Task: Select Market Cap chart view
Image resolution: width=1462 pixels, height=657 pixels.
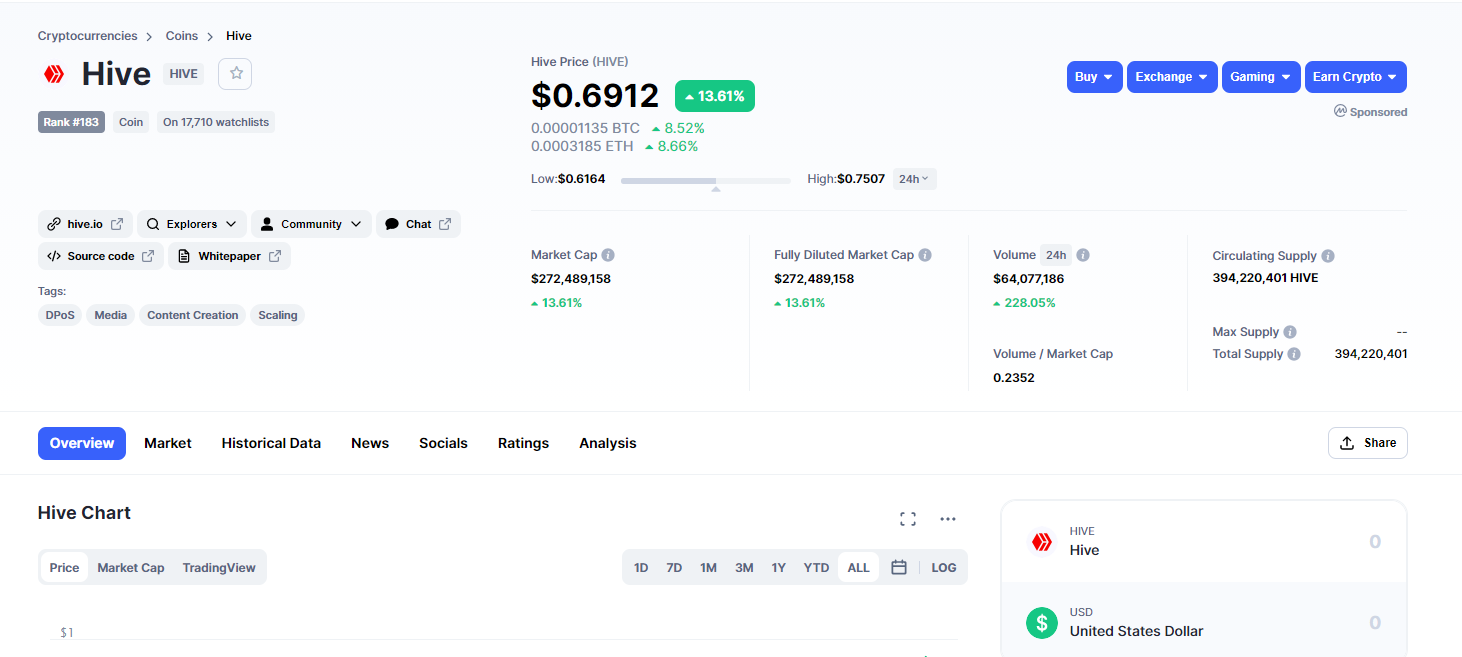Action: [131, 567]
